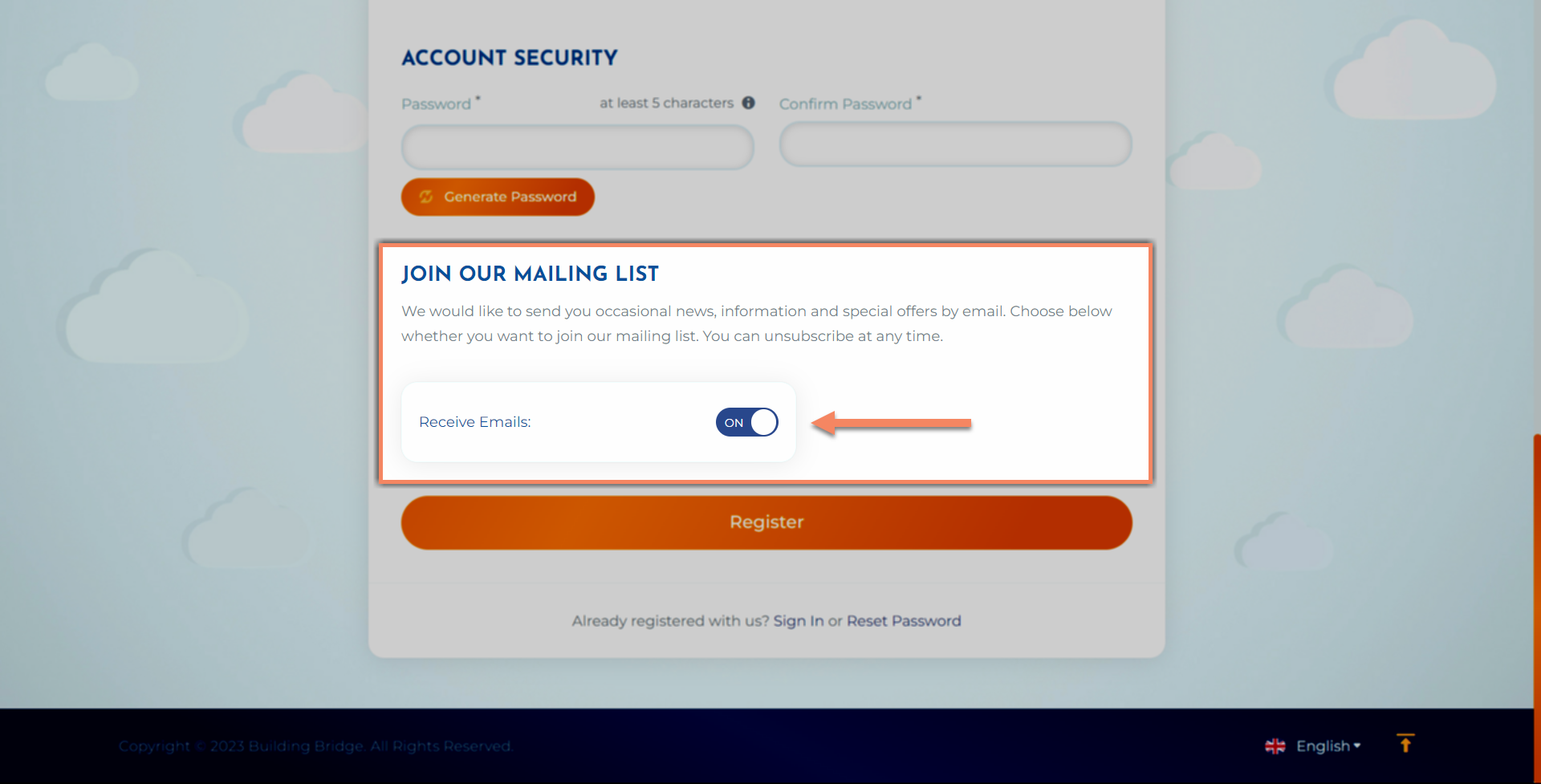The height and width of the screenshot is (784, 1541).
Task: Click the Receive Emails label text
Action: (474, 422)
